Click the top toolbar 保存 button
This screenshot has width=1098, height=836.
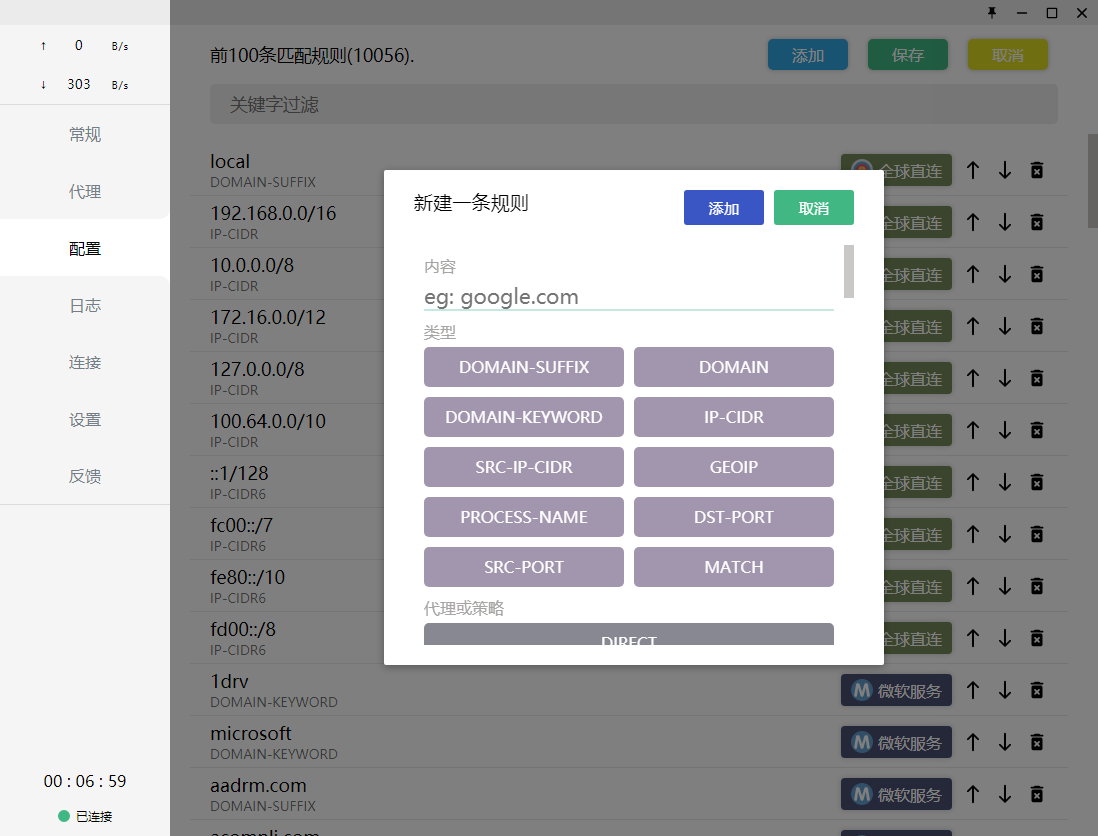tap(908, 55)
